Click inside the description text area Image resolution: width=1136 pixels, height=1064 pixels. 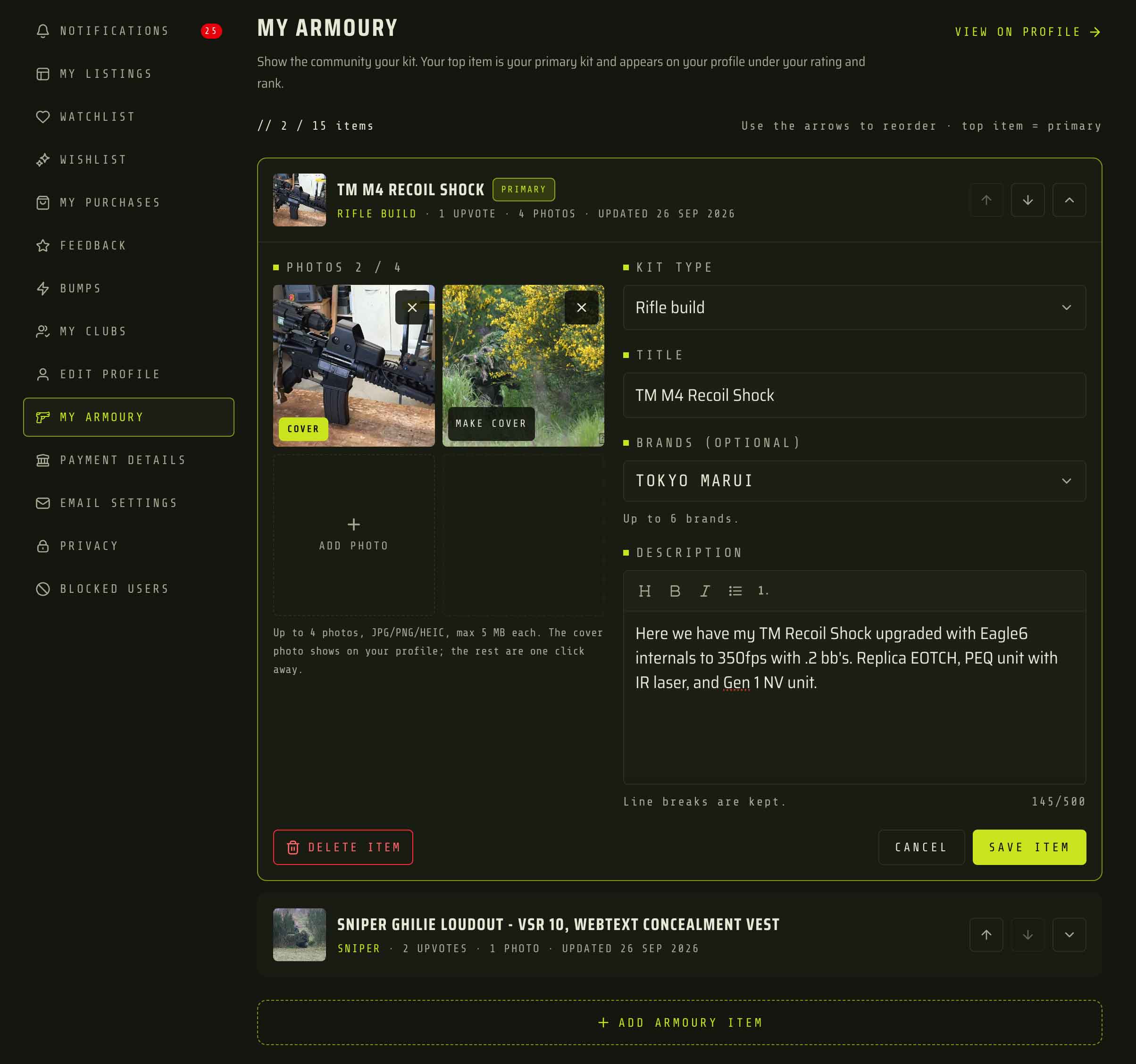[x=854, y=698]
